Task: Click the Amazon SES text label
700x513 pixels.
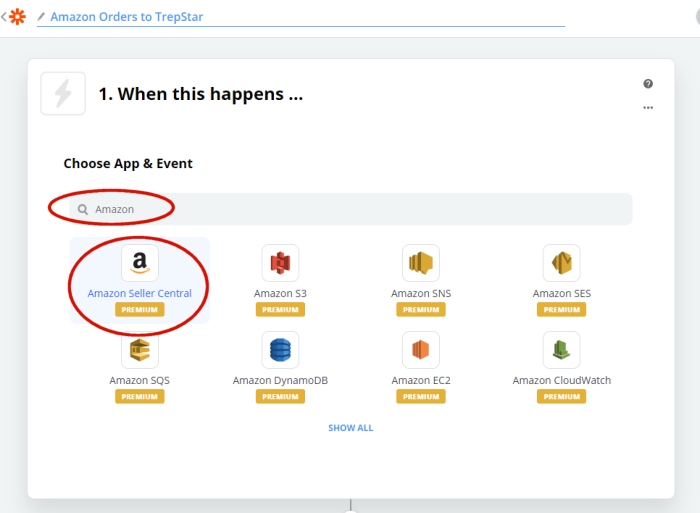Action: tap(562, 293)
